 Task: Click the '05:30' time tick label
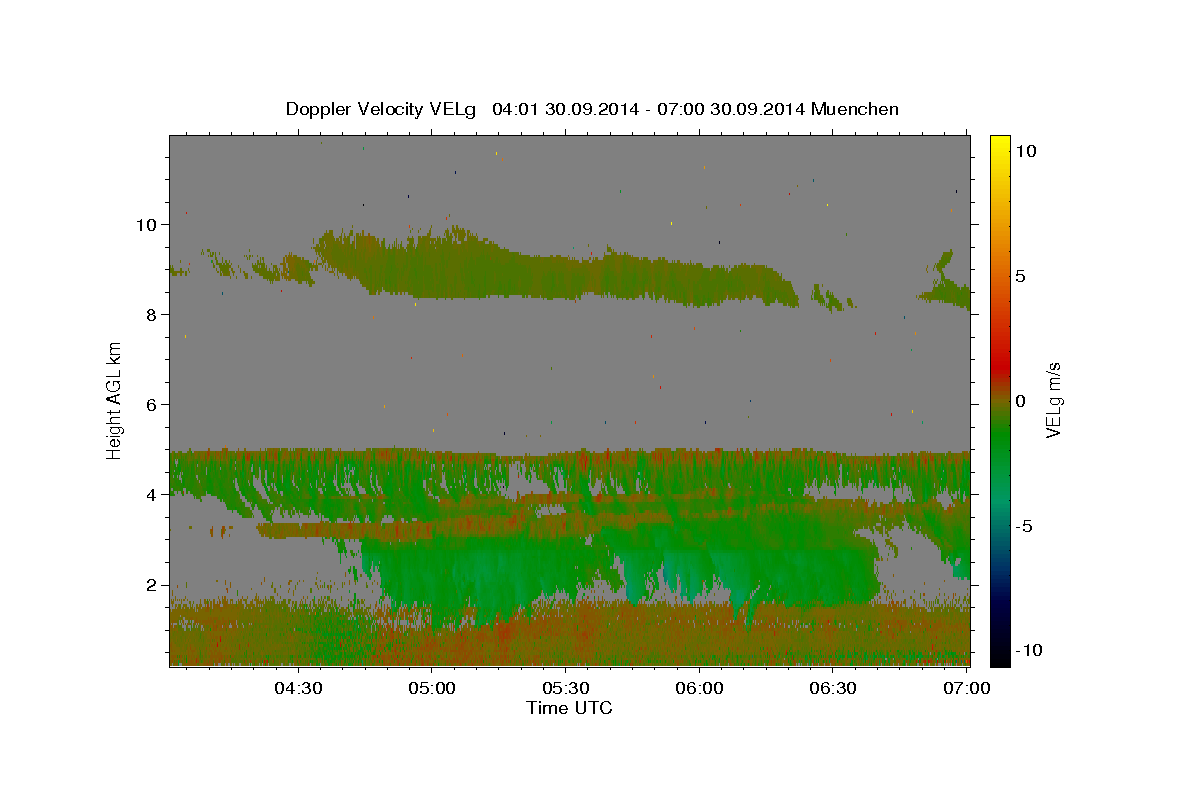[x=565, y=688]
